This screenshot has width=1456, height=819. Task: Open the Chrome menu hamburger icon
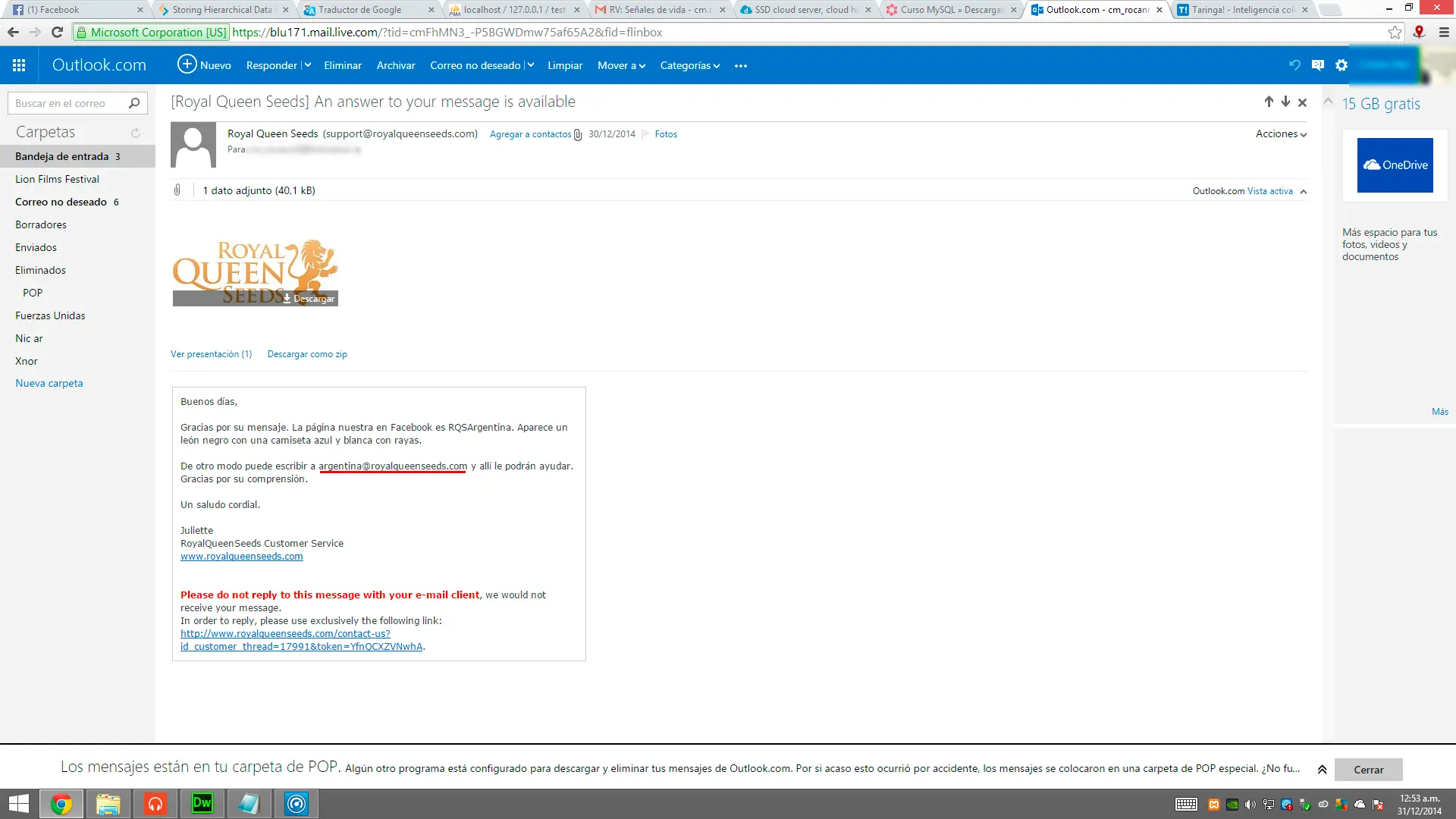coord(1444,32)
